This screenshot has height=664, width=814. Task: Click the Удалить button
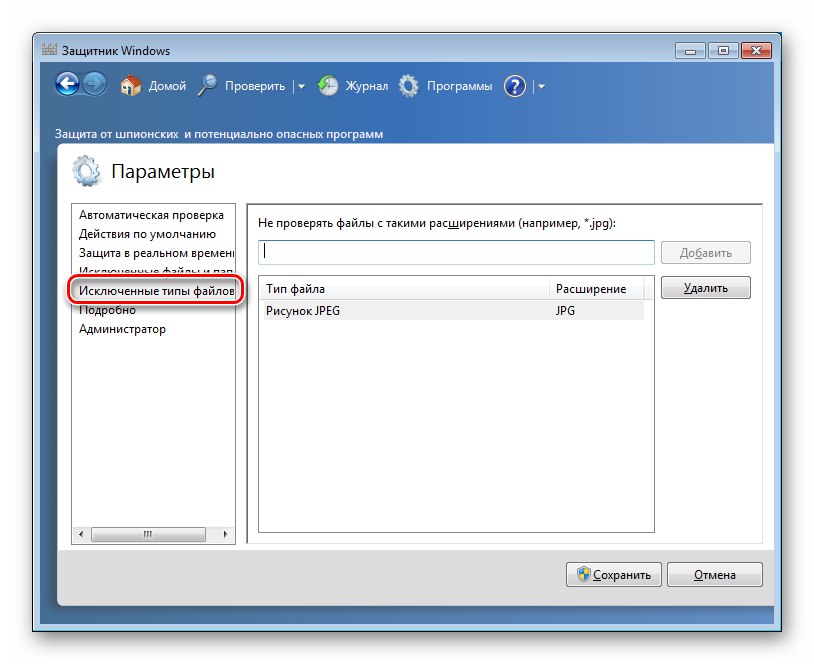click(x=706, y=288)
